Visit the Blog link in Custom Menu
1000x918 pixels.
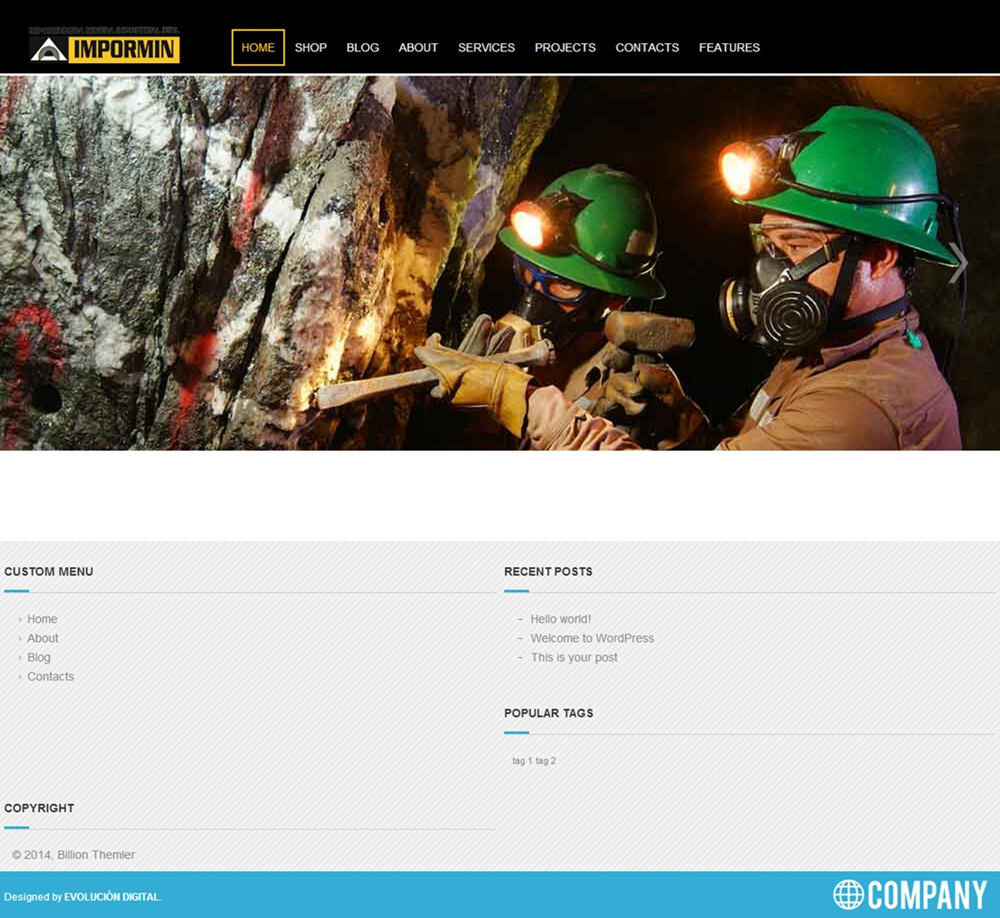pos(39,657)
